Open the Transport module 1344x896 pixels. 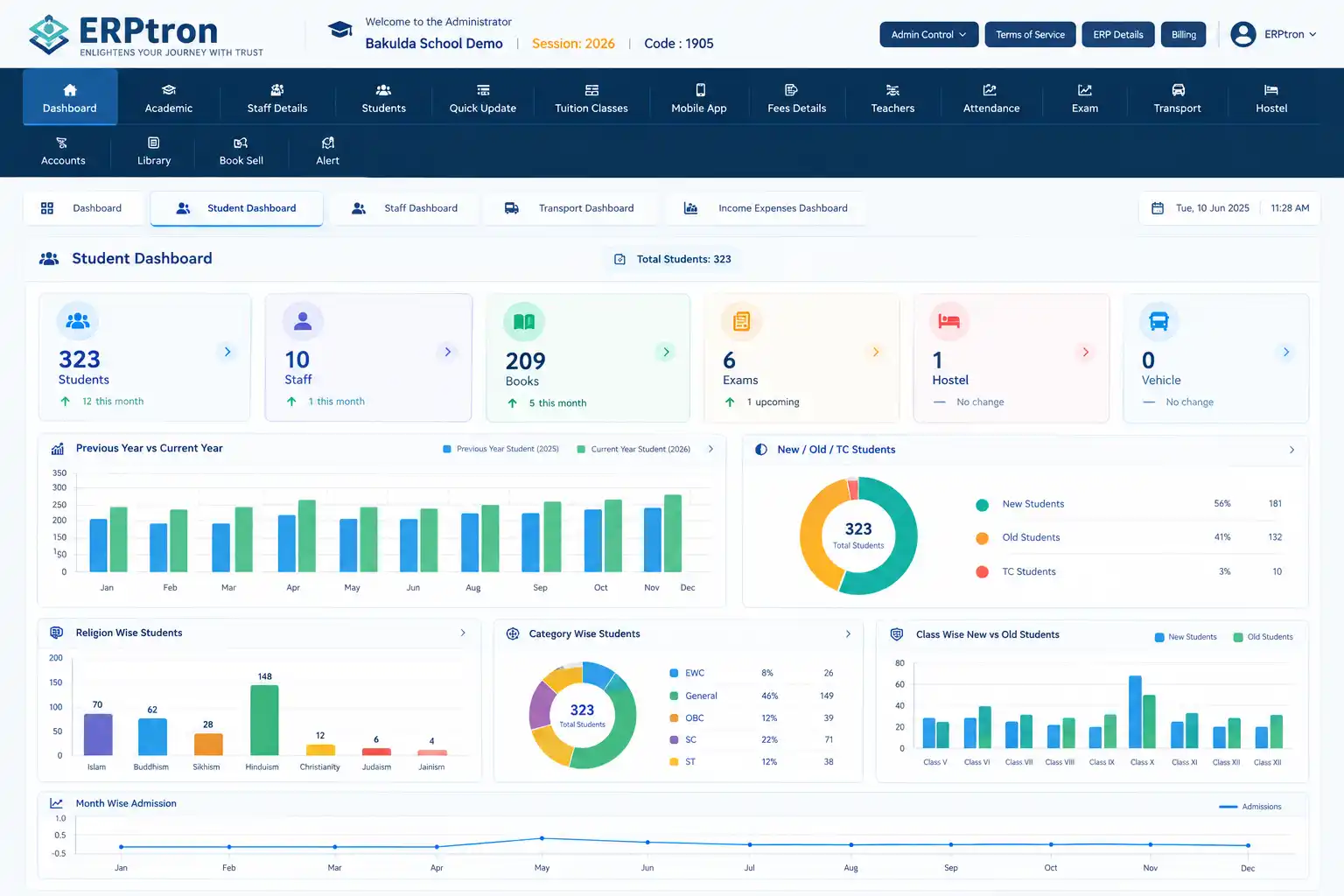(1178, 98)
